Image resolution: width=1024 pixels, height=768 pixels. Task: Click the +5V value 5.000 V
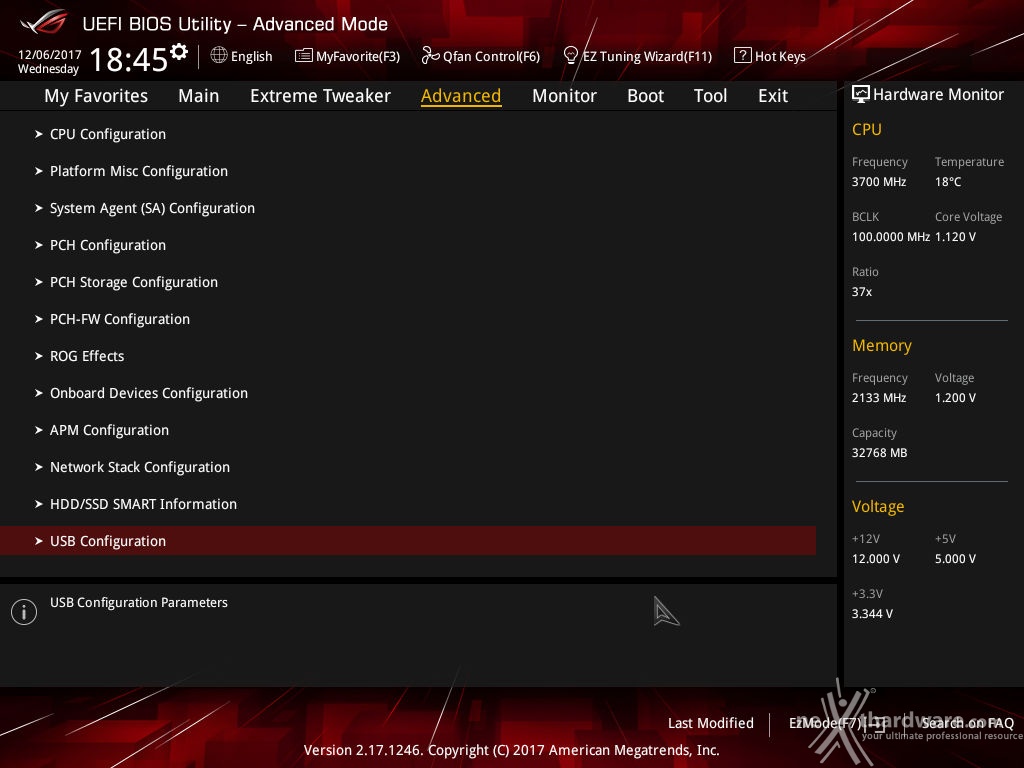coord(955,559)
